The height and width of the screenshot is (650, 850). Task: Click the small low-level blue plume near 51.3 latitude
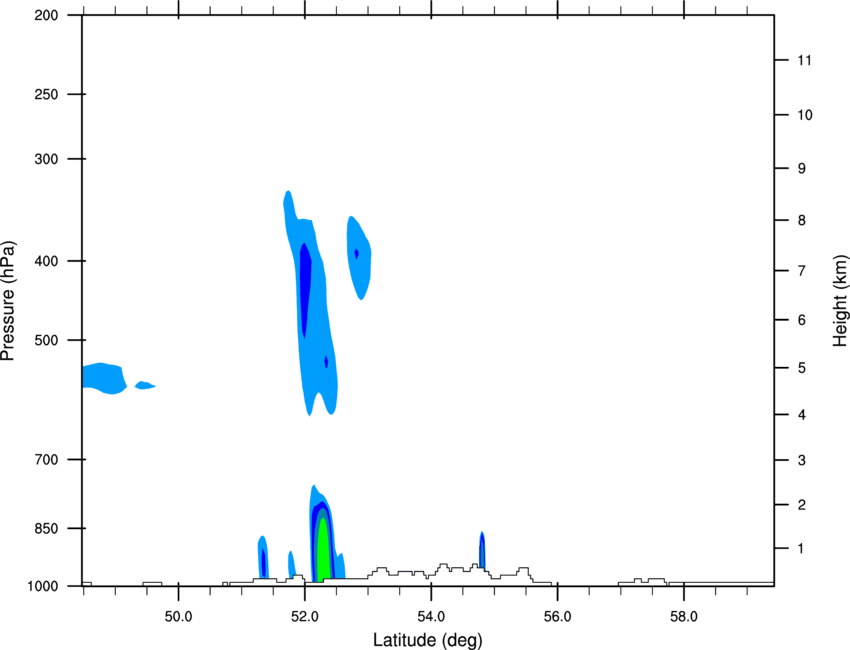point(263,557)
